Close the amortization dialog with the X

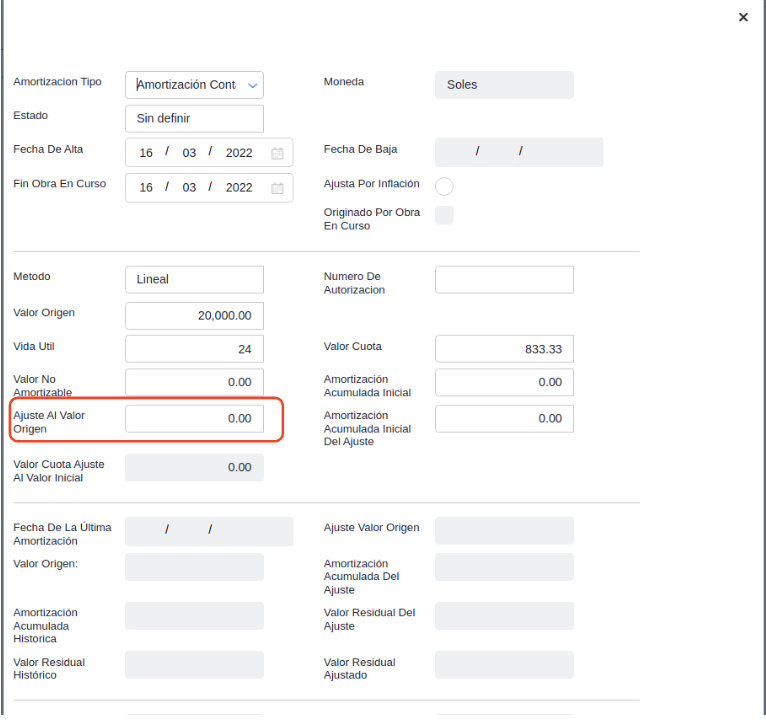click(x=743, y=18)
